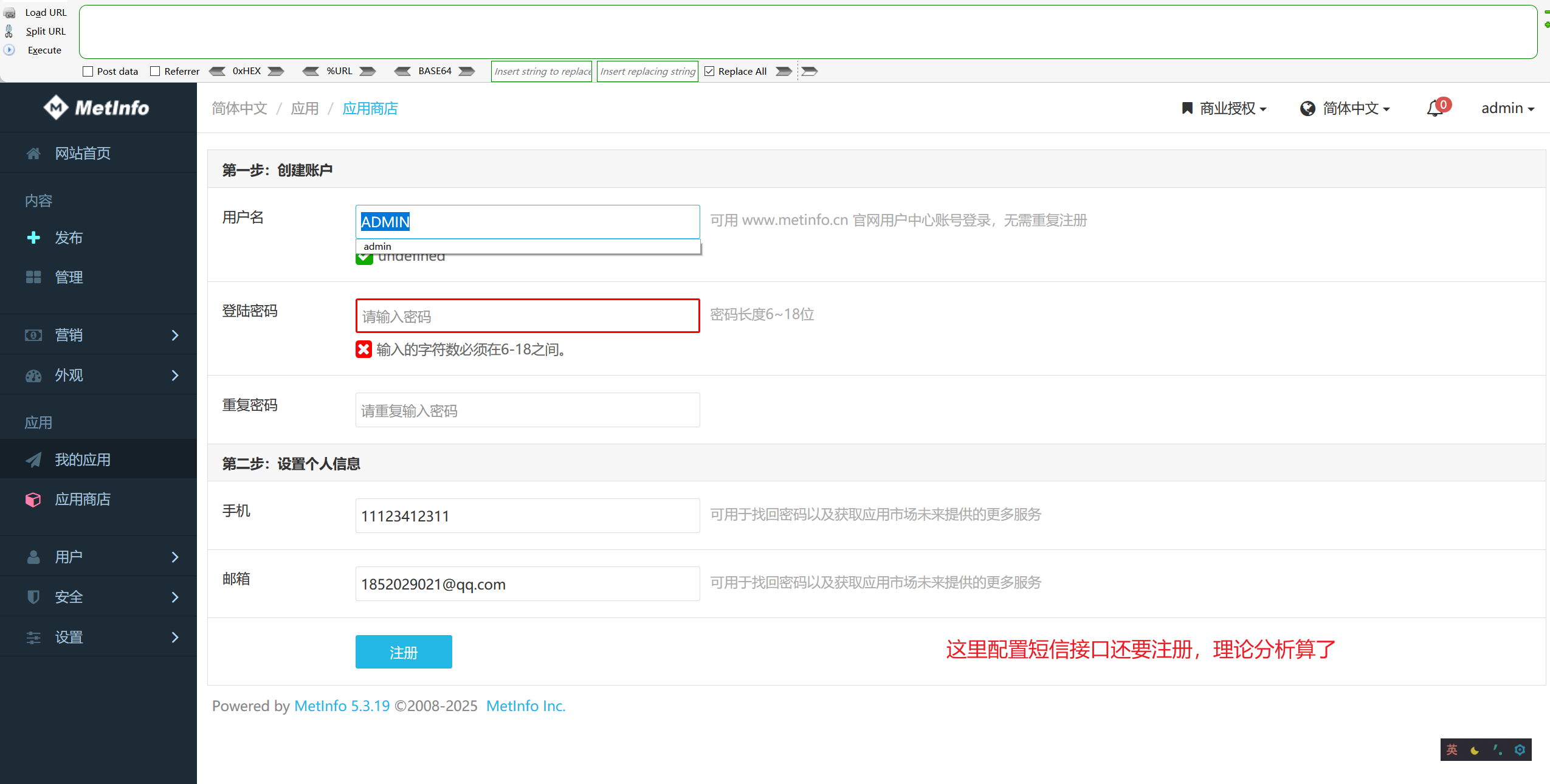Click the 注册 button
The height and width of the screenshot is (784, 1550).
(404, 652)
